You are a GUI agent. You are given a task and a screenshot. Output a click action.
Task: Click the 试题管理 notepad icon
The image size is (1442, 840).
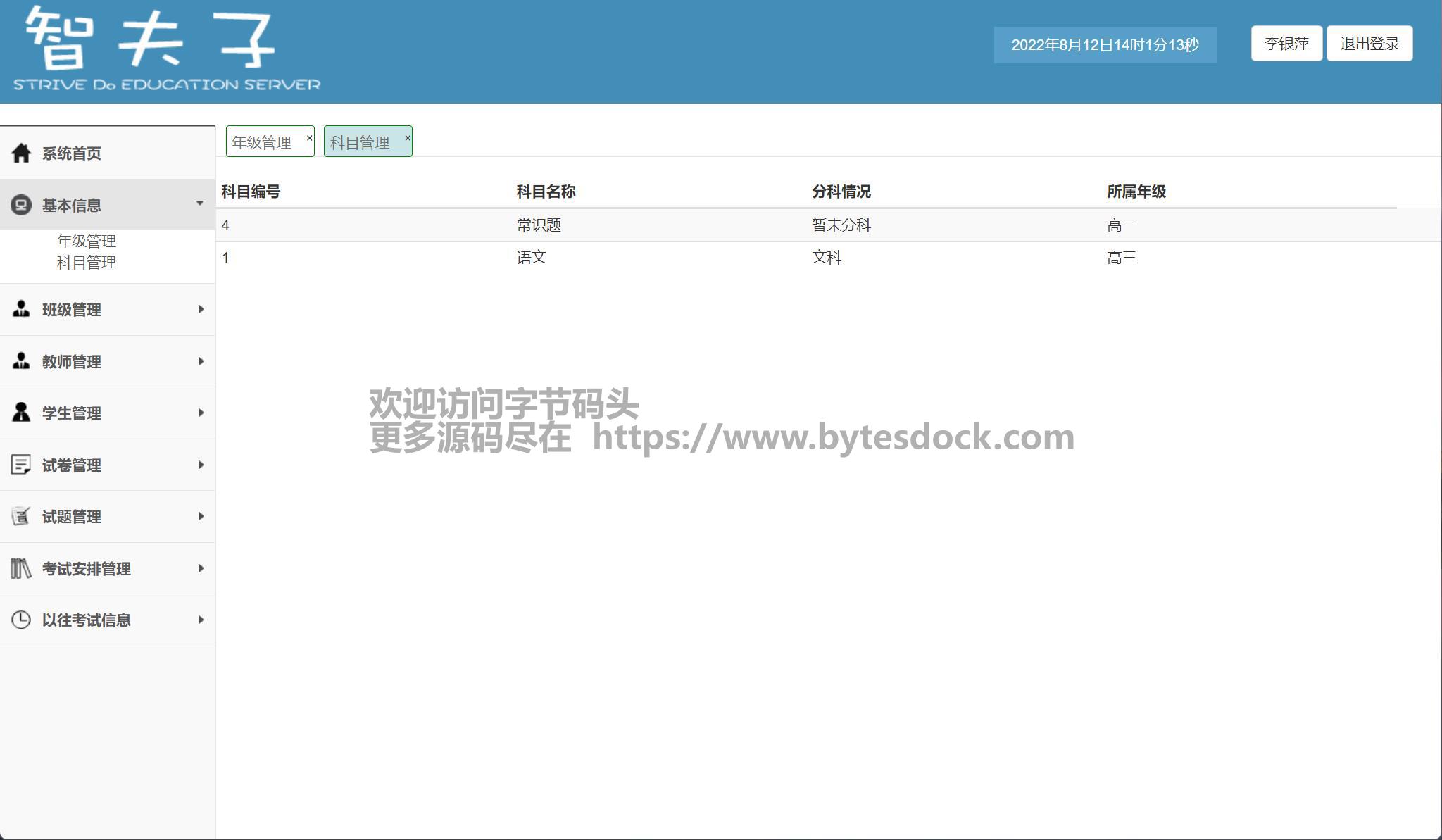pyautogui.click(x=21, y=516)
